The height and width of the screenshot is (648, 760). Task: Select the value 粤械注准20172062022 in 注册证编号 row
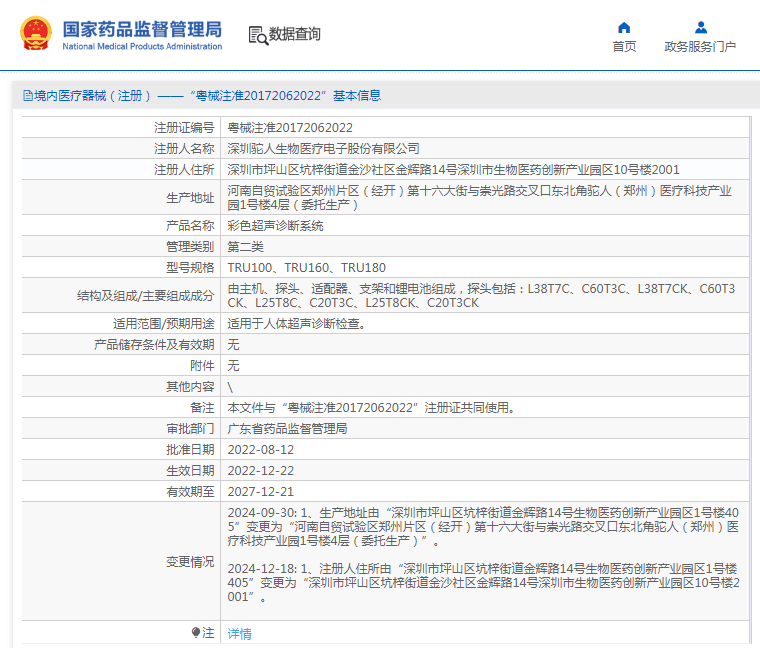[x=290, y=127]
